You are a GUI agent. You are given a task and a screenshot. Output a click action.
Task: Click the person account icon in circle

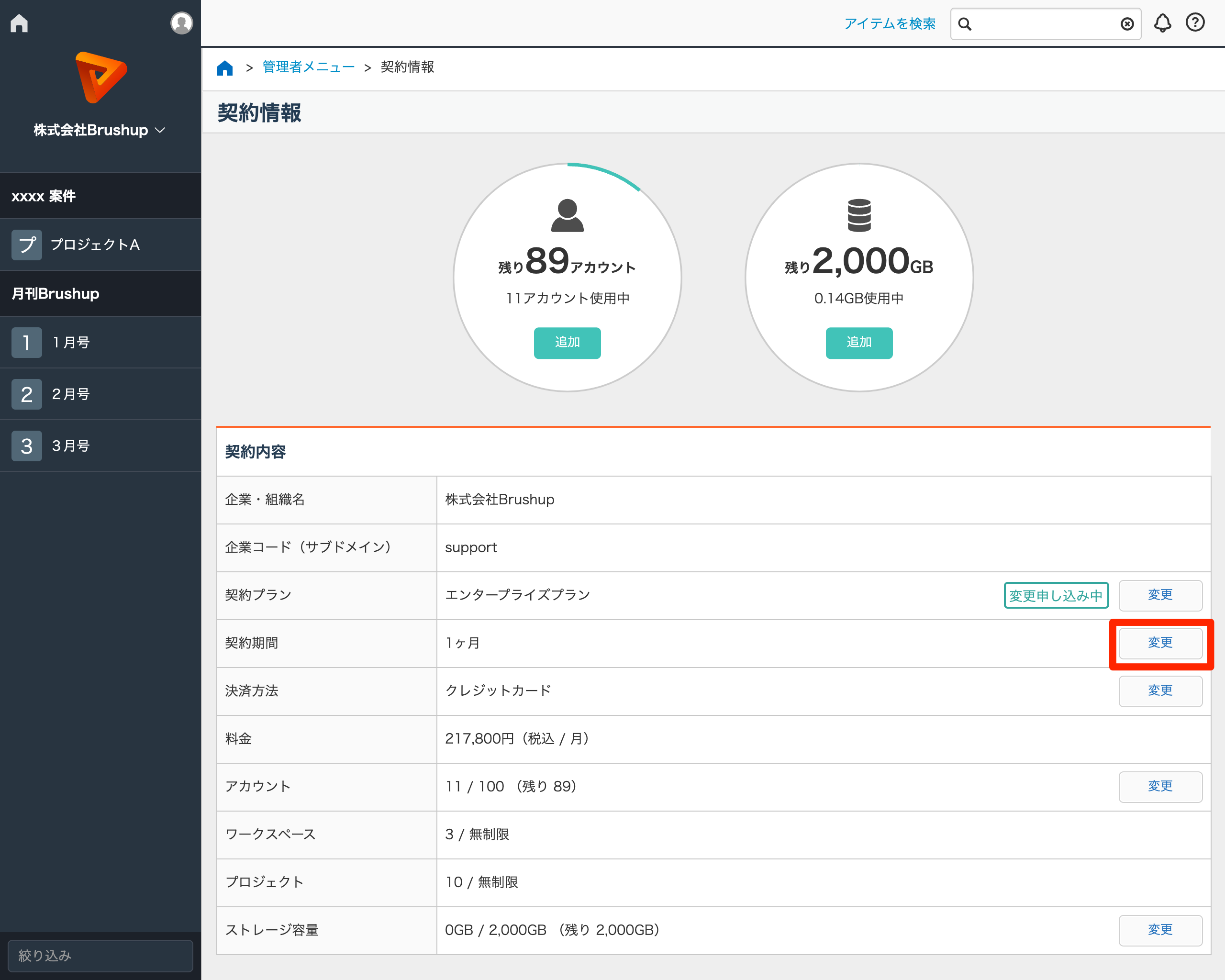567,215
